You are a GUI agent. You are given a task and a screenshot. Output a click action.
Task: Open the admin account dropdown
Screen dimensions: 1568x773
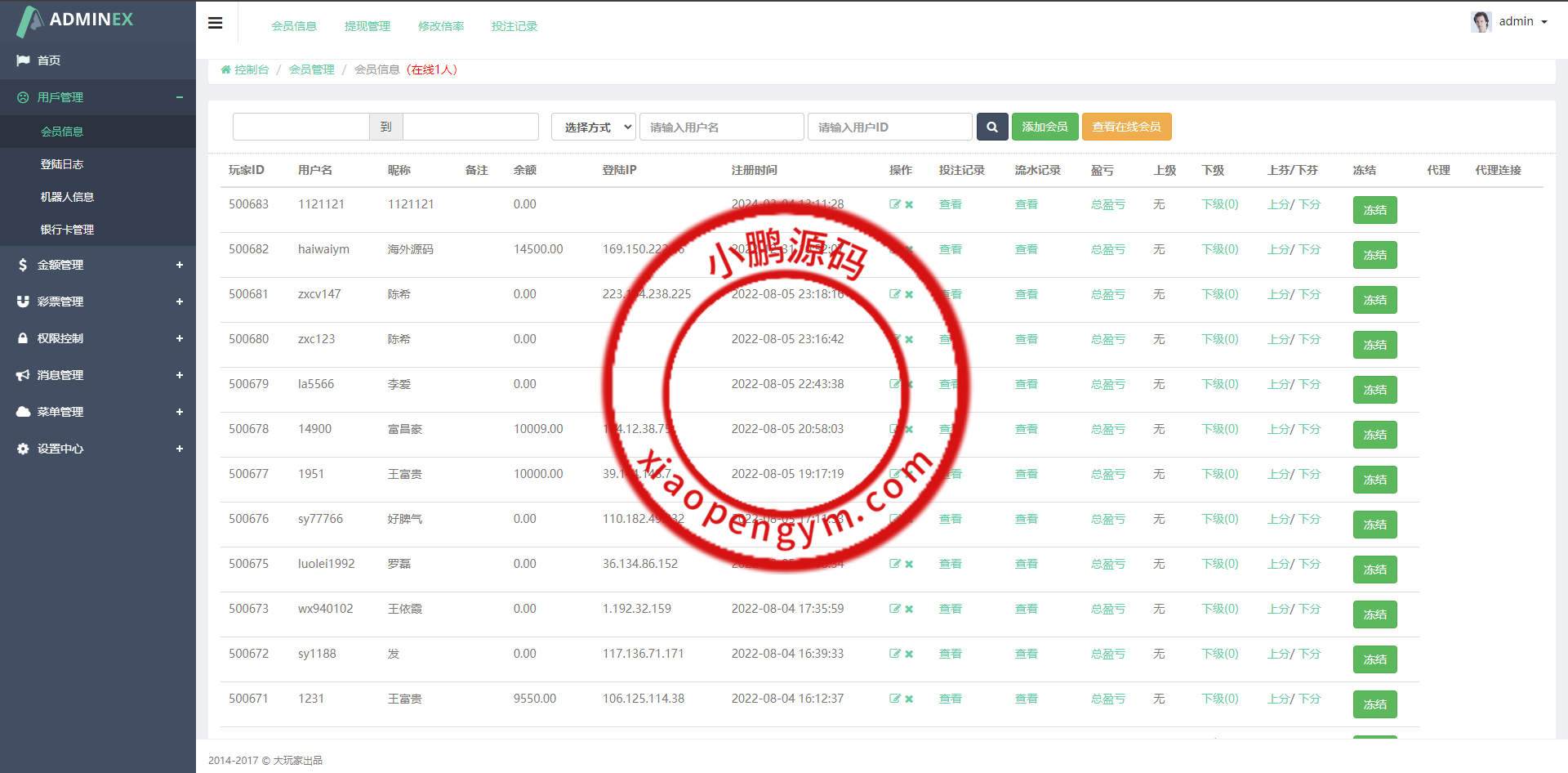tap(1523, 21)
